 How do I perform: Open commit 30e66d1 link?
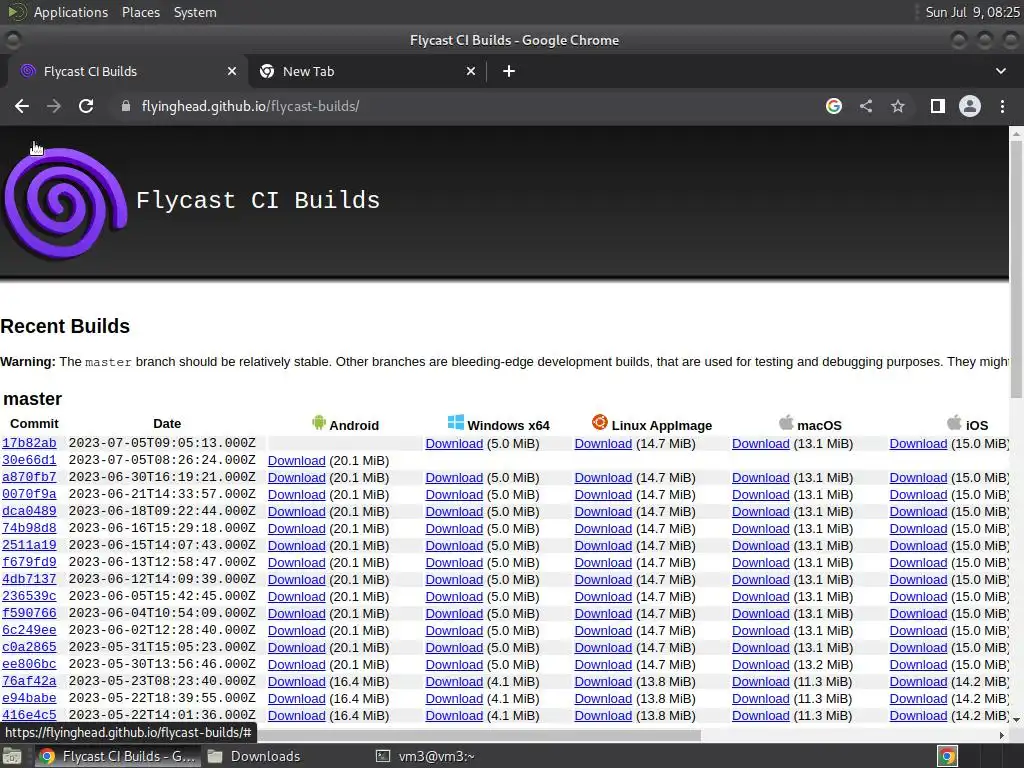pyautogui.click(x=29, y=460)
